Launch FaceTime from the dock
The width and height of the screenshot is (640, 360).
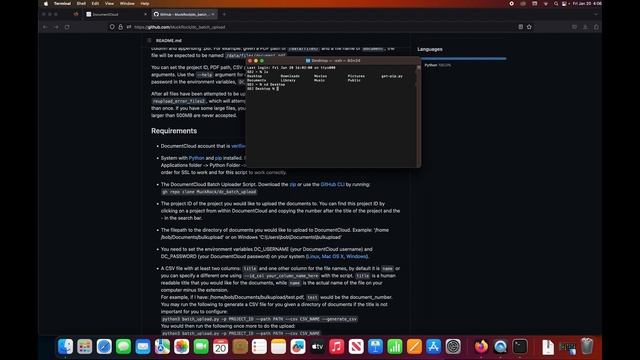pyautogui.click(x=201, y=347)
